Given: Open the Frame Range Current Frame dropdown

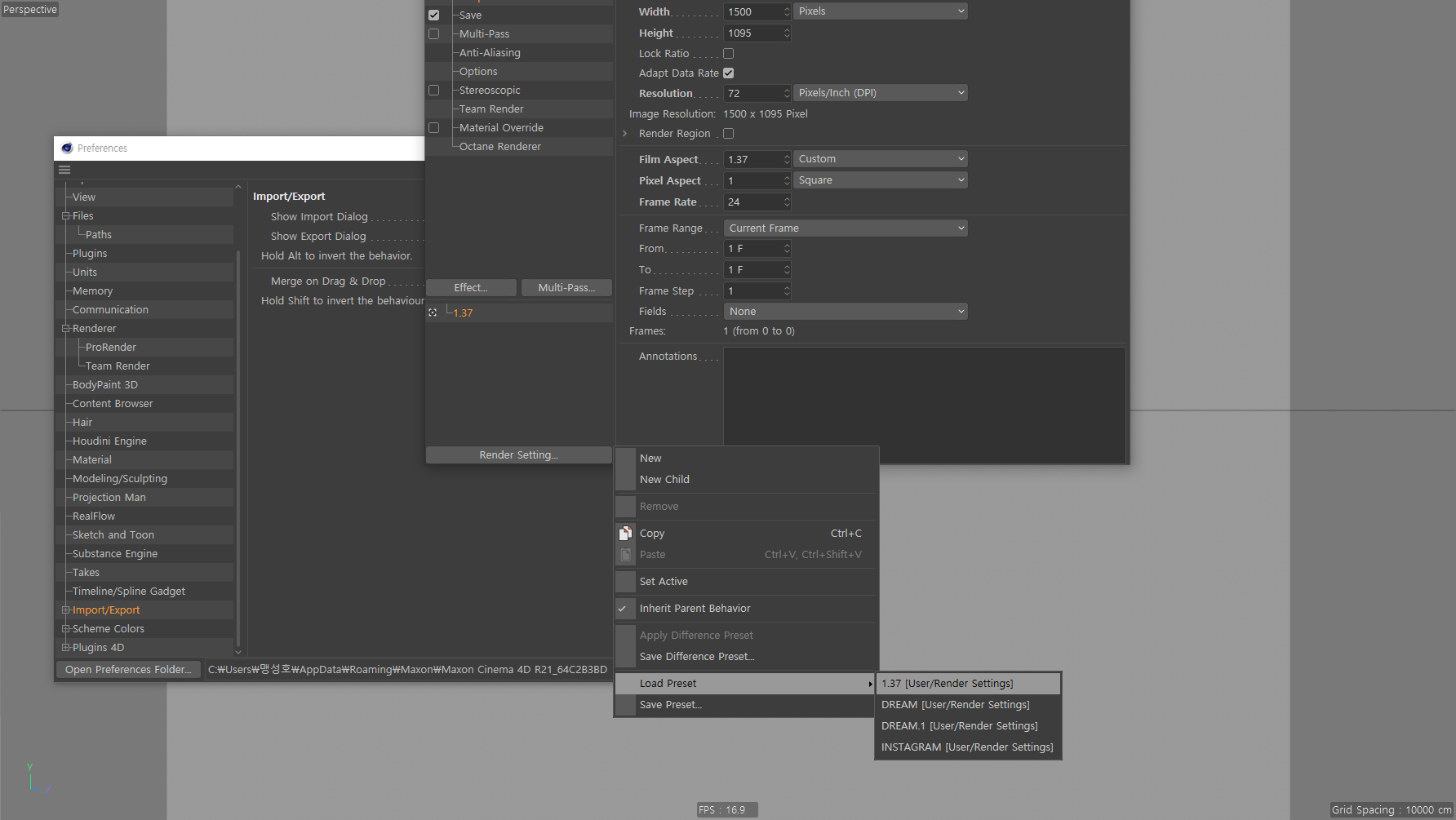Looking at the screenshot, I should click(x=846, y=228).
